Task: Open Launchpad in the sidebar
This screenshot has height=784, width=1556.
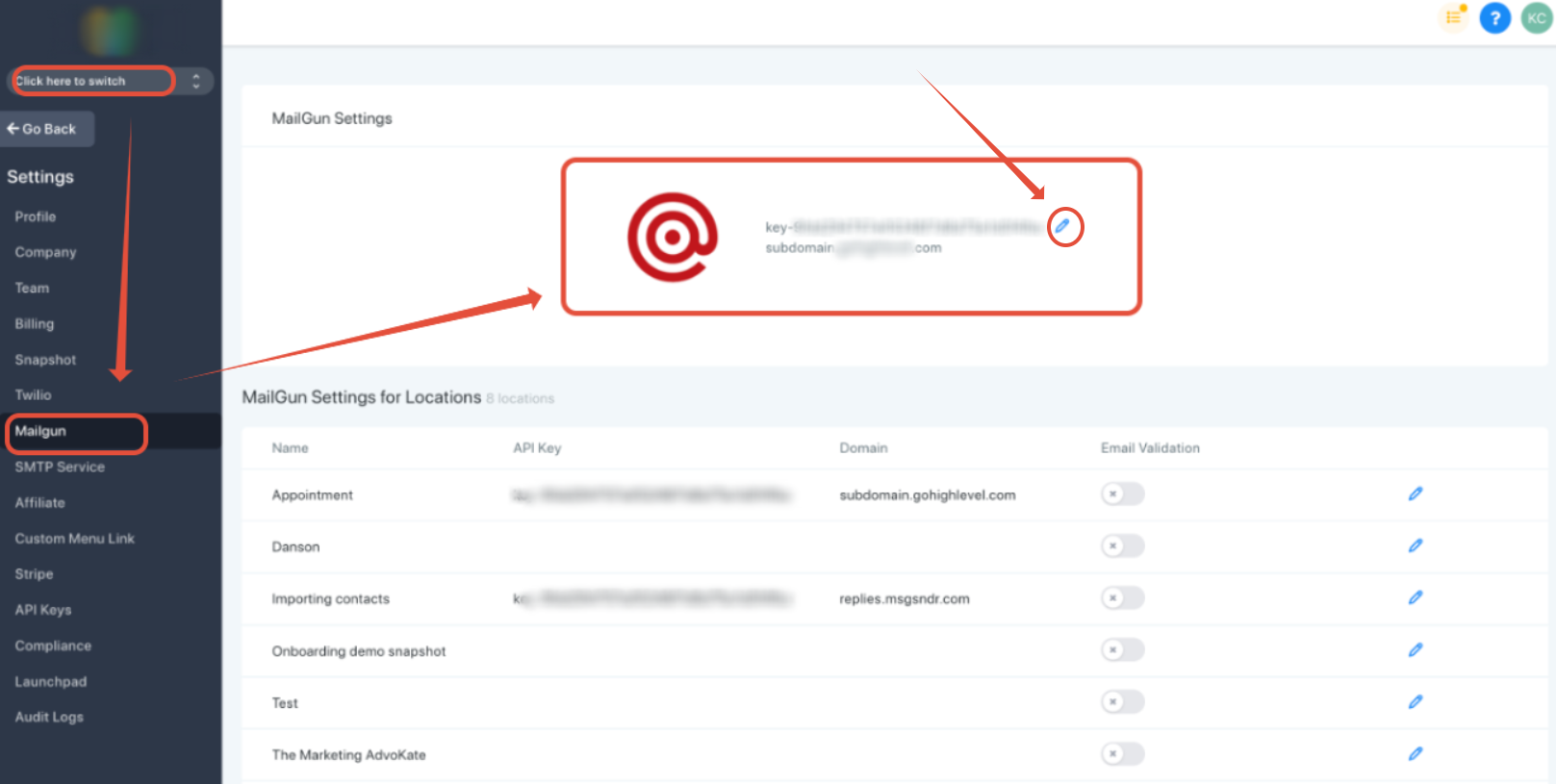Action: pyautogui.click(x=50, y=681)
